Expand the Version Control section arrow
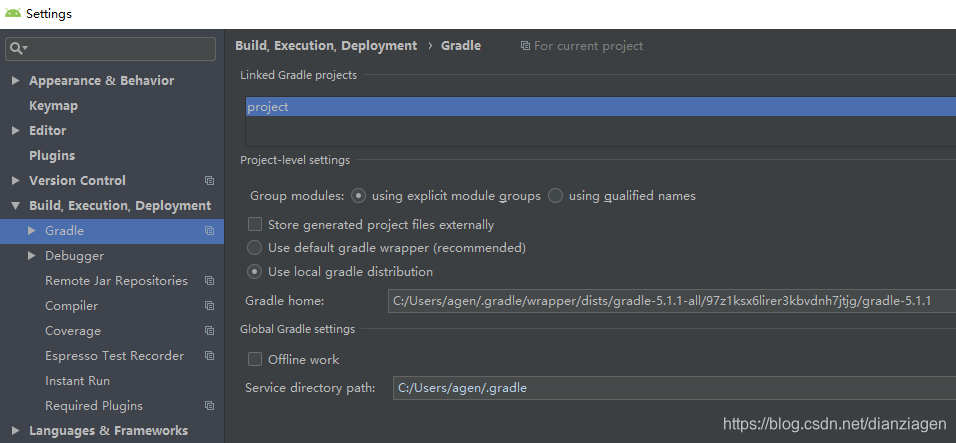The width and height of the screenshot is (956, 443). [x=16, y=181]
